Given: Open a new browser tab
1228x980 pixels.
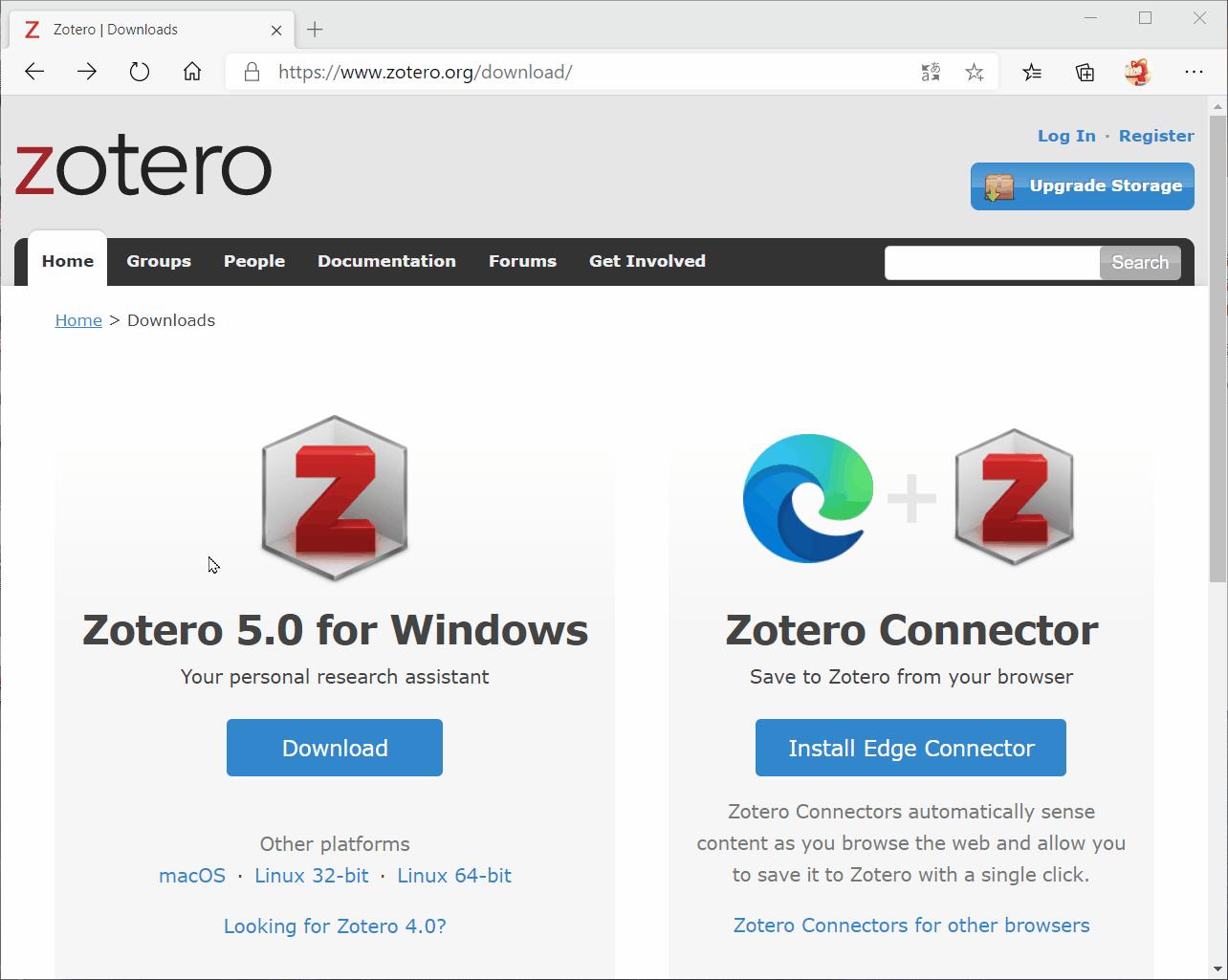Looking at the screenshot, I should pyautogui.click(x=315, y=30).
